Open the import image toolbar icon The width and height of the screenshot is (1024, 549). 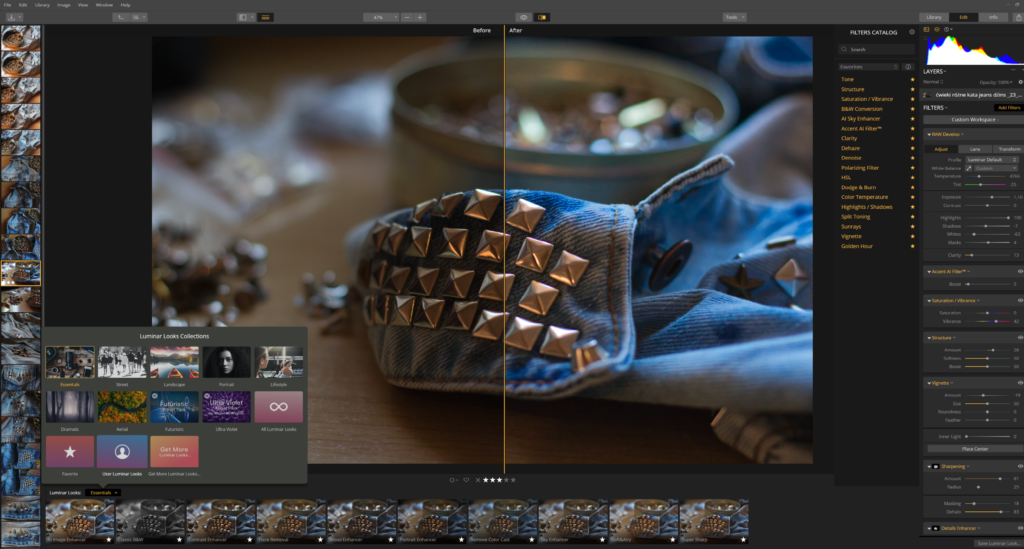pos(12,18)
